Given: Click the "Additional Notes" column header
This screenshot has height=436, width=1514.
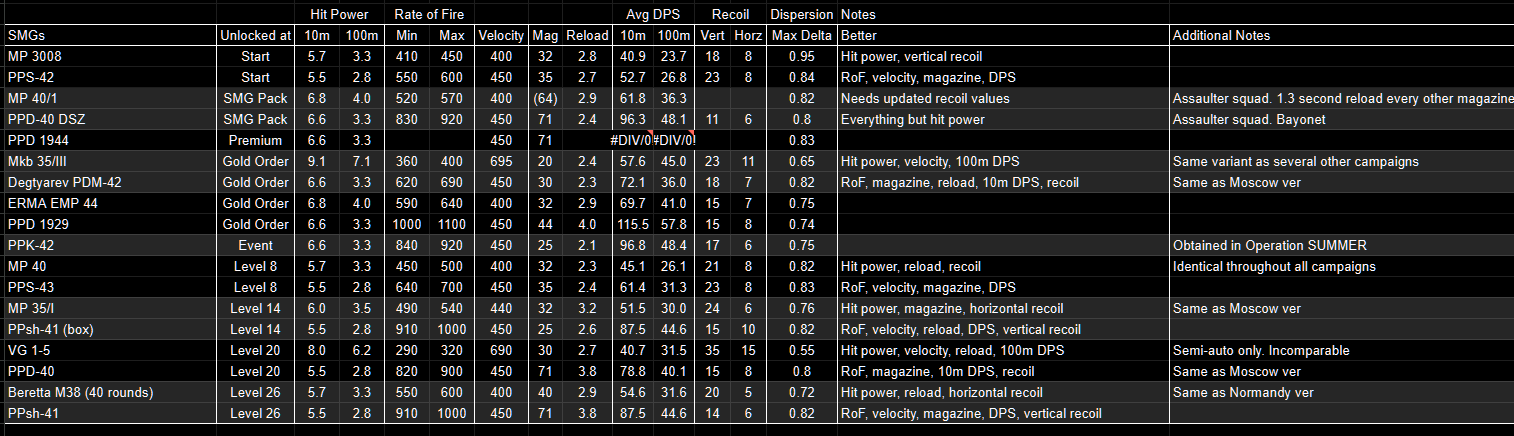Looking at the screenshot, I should (1221, 36).
